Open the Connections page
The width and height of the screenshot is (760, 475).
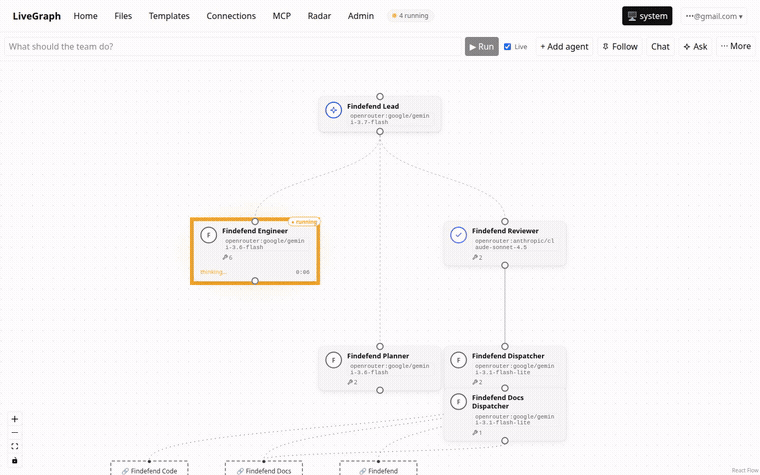231,16
